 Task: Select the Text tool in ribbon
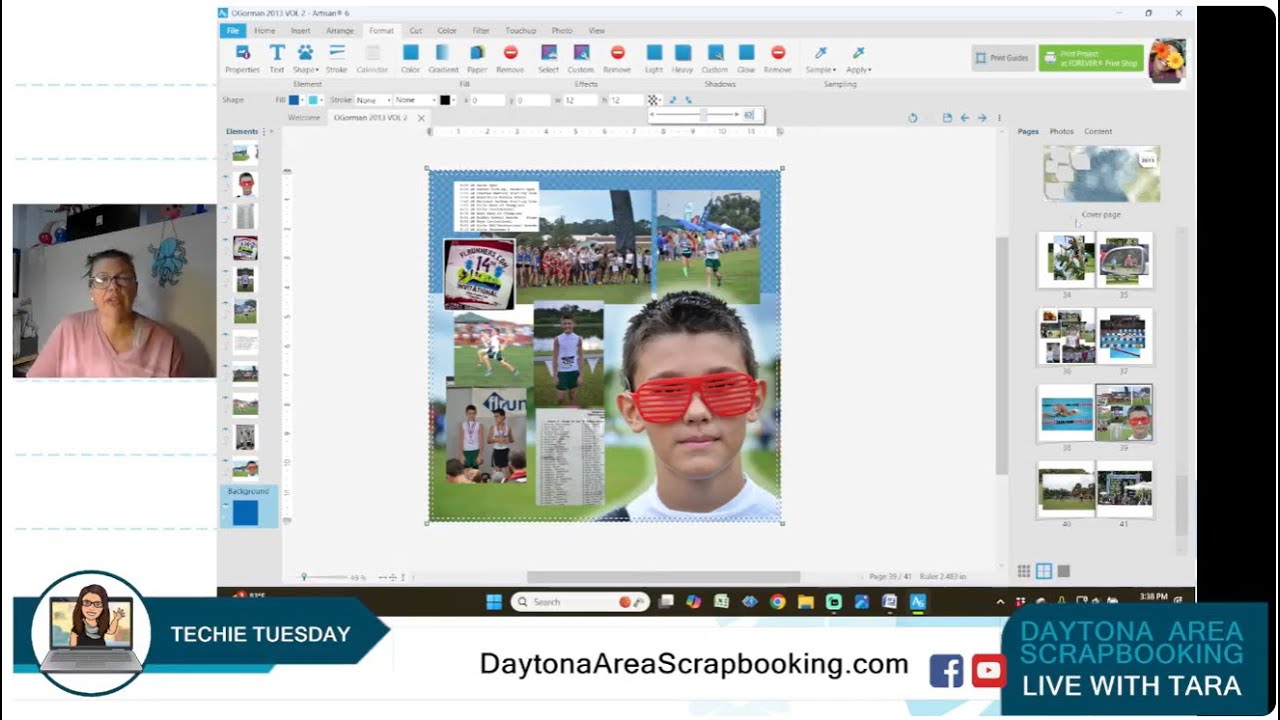pyautogui.click(x=277, y=58)
